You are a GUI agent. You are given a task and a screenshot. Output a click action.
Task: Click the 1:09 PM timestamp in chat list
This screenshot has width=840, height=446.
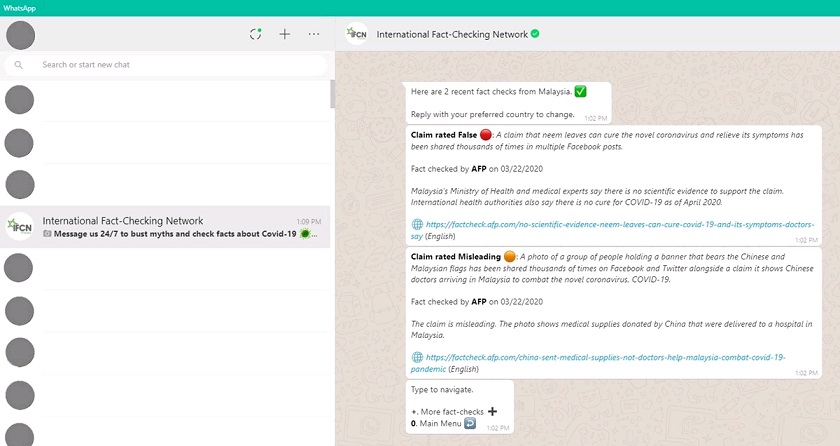coord(309,221)
